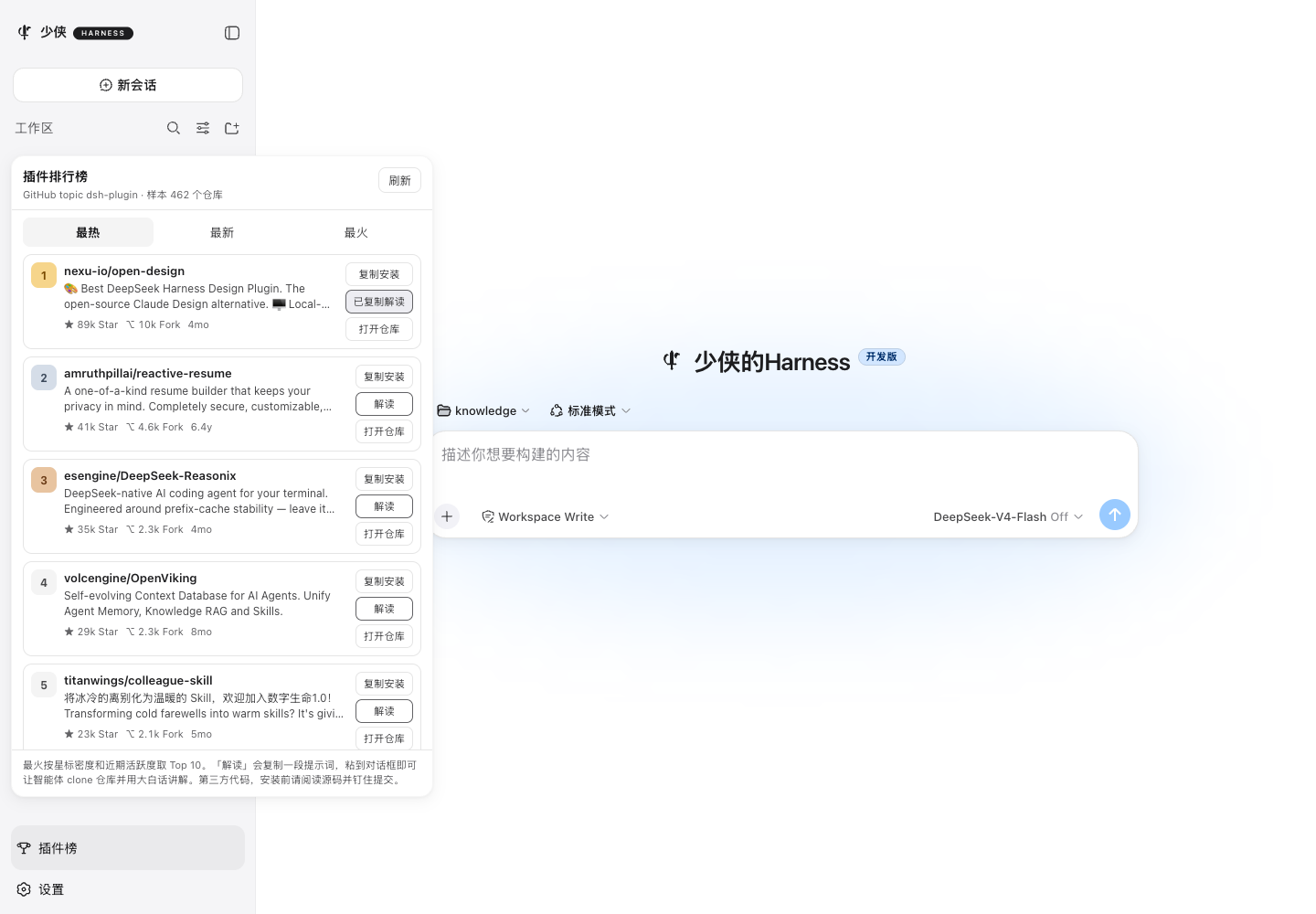Click the 2.1k Fork count text
The height and width of the screenshot is (914, 1316).
tap(154, 734)
